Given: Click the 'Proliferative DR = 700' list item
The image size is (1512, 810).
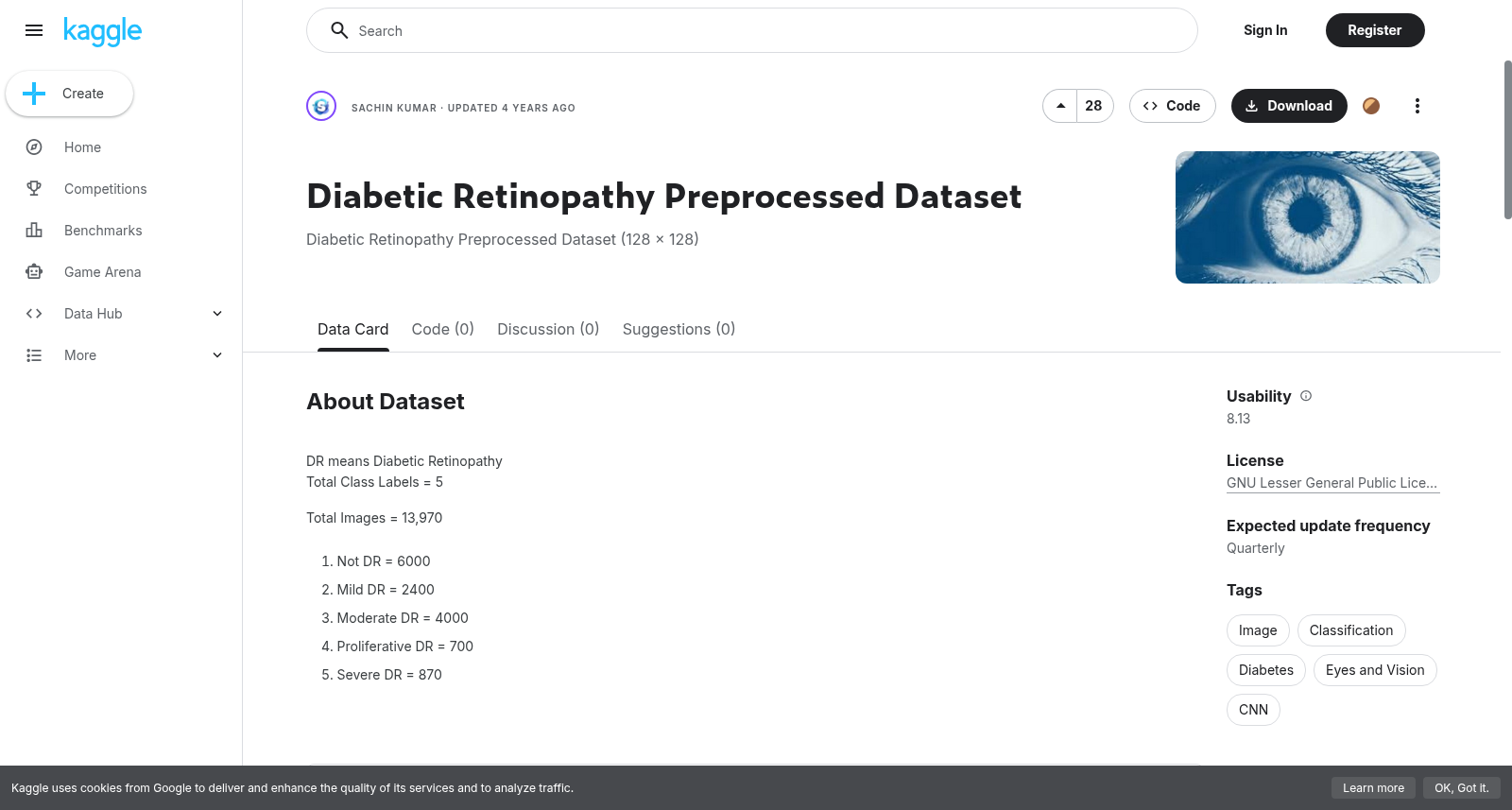Looking at the screenshot, I should pos(405,646).
